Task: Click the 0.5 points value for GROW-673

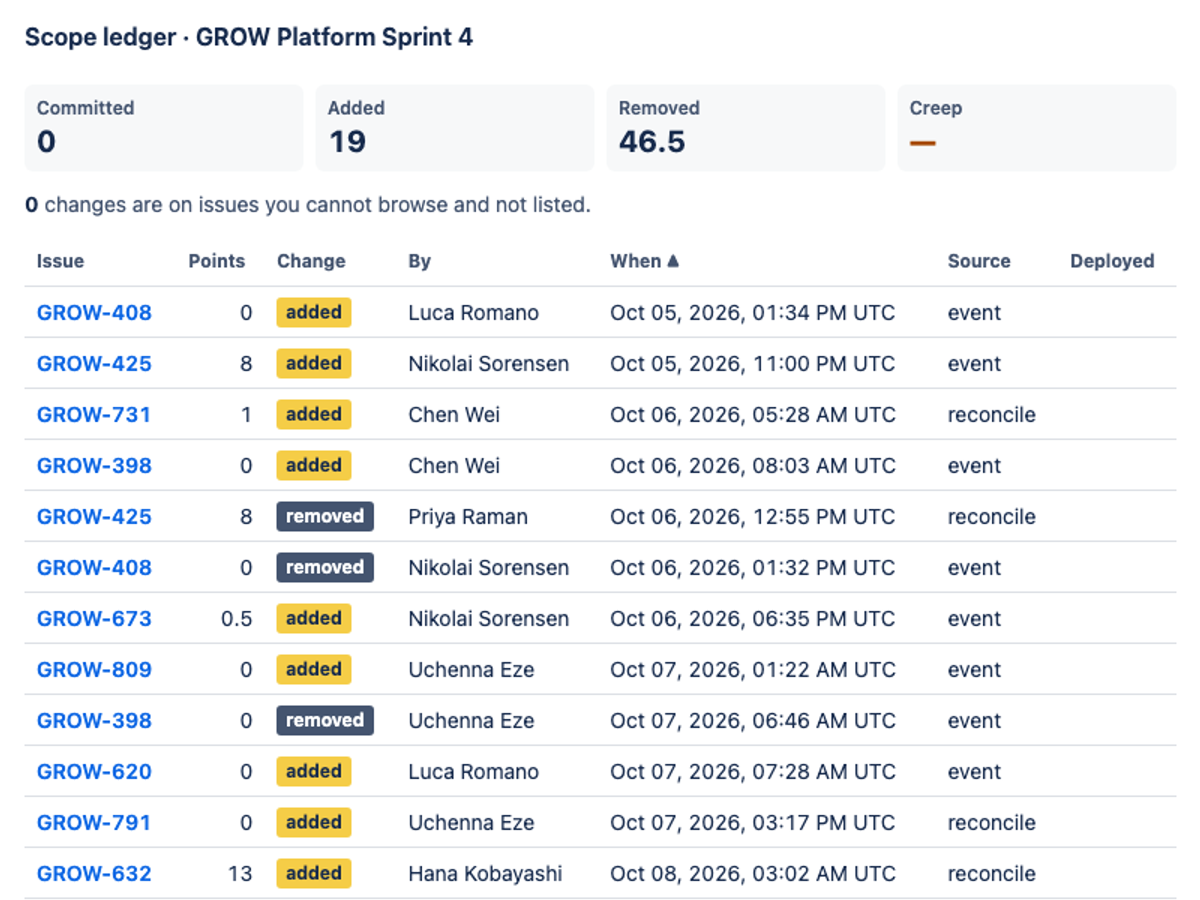Action: click(236, 618)
